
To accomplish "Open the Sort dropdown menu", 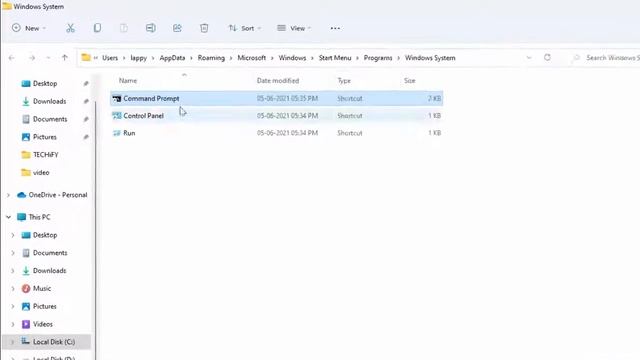I will tap(244, 28).
